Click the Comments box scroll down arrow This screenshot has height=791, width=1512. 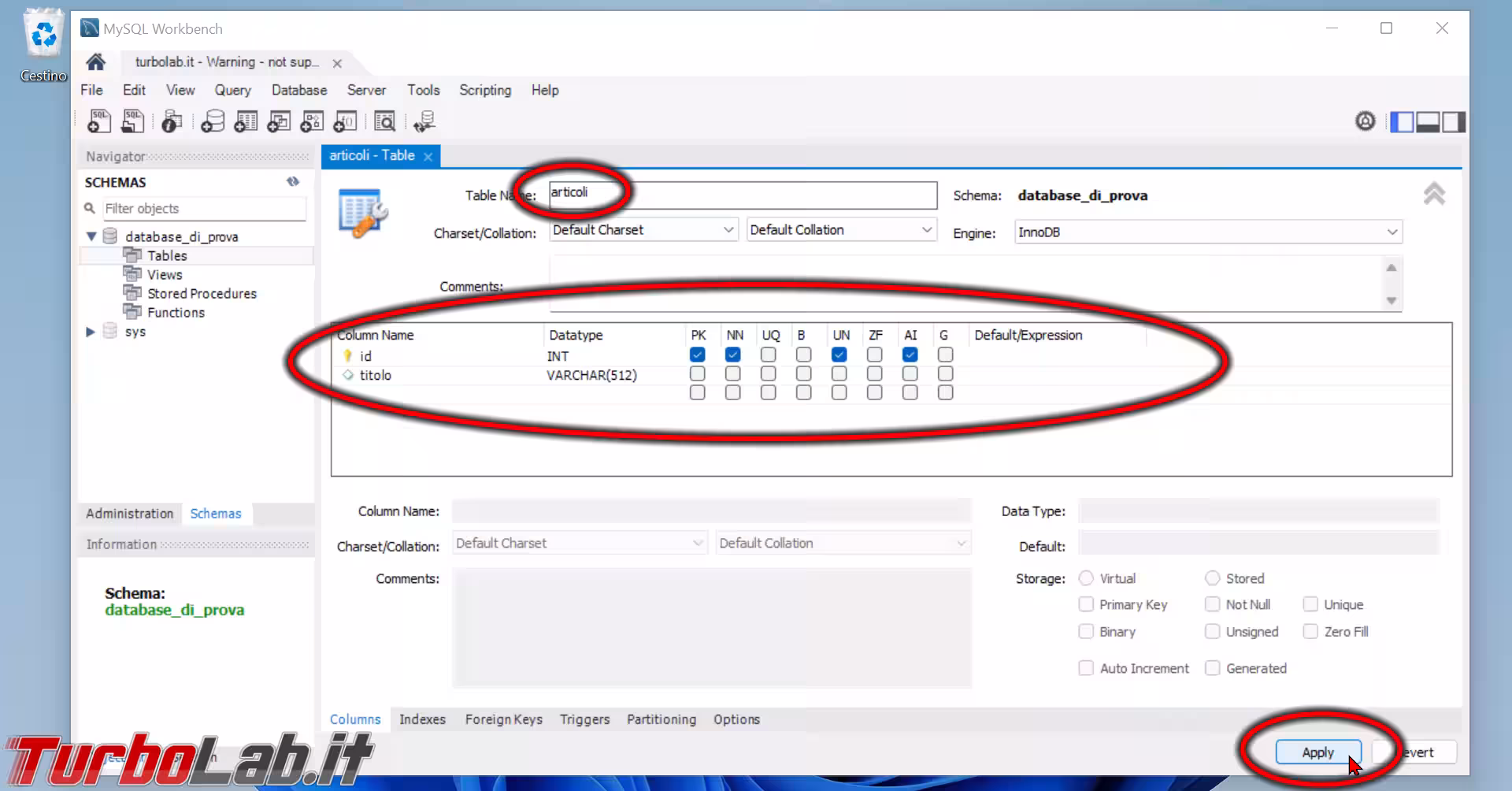point(1392,300)
